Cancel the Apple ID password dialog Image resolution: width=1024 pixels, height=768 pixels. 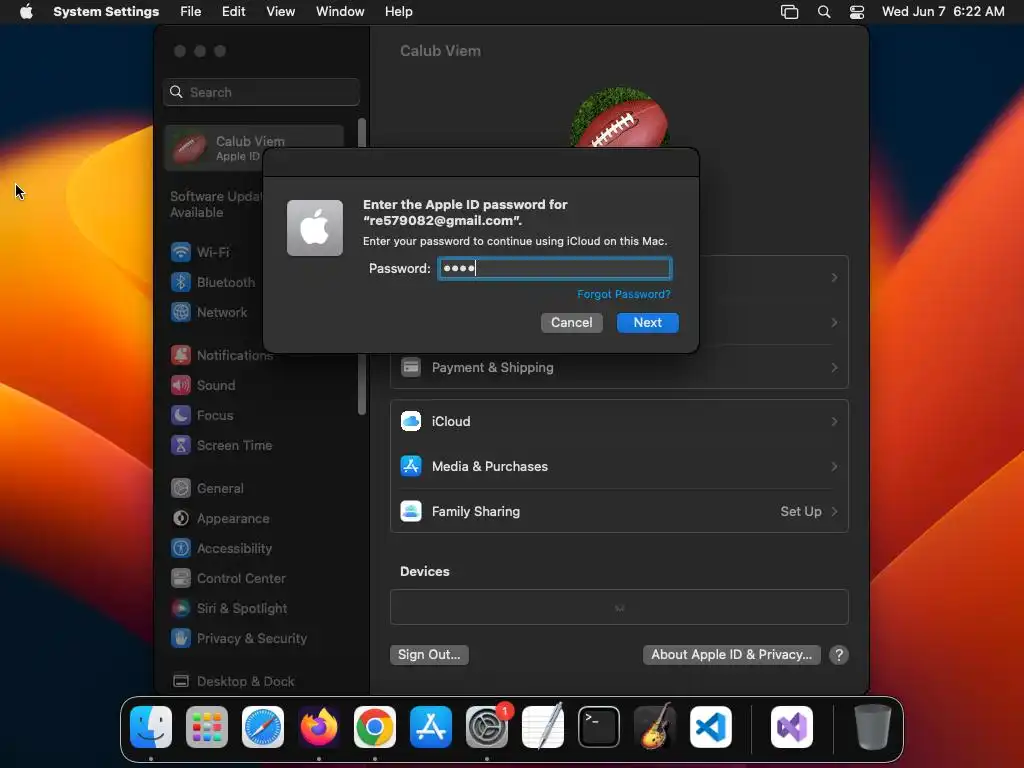571,323
